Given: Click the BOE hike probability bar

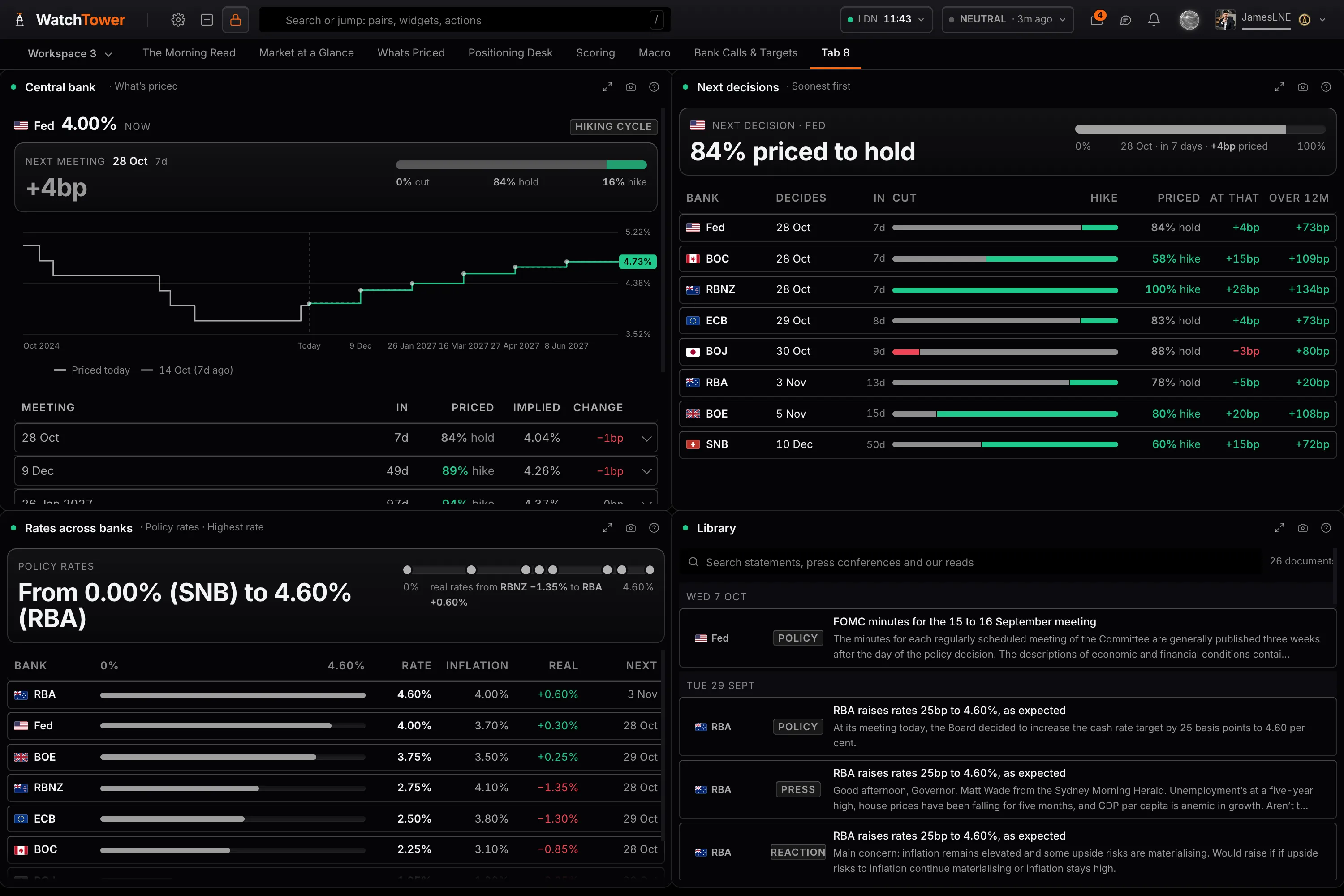Looking at the screenshot, I should (x=1004, y=414).
